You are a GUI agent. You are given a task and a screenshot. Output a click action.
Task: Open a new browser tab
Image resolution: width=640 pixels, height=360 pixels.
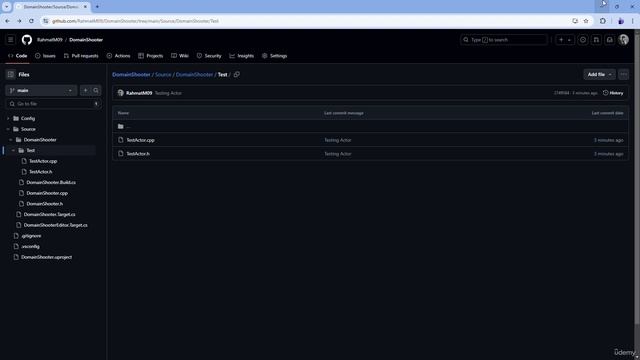[x=97, y=7]
